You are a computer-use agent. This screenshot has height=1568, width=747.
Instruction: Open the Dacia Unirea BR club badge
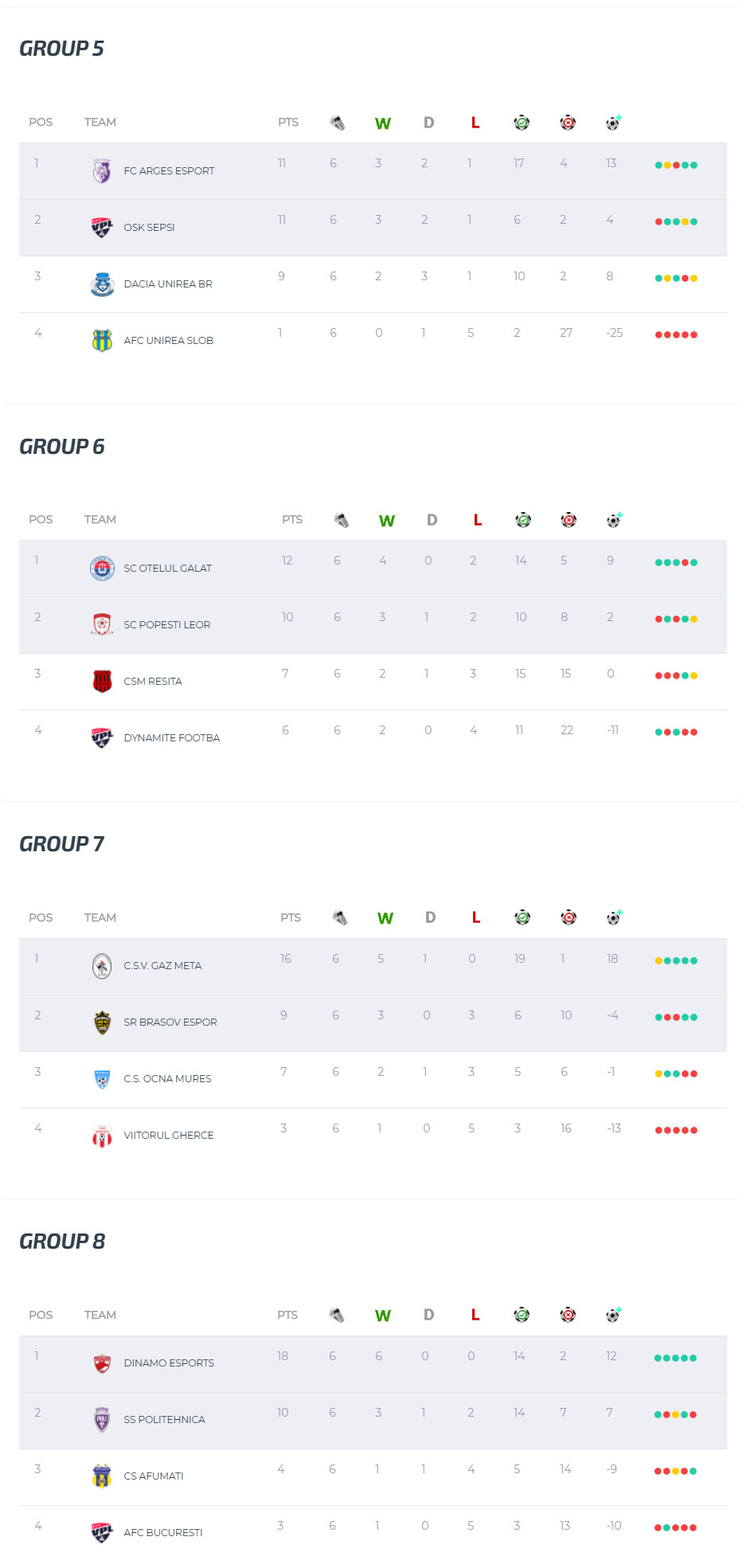[102, 284]
